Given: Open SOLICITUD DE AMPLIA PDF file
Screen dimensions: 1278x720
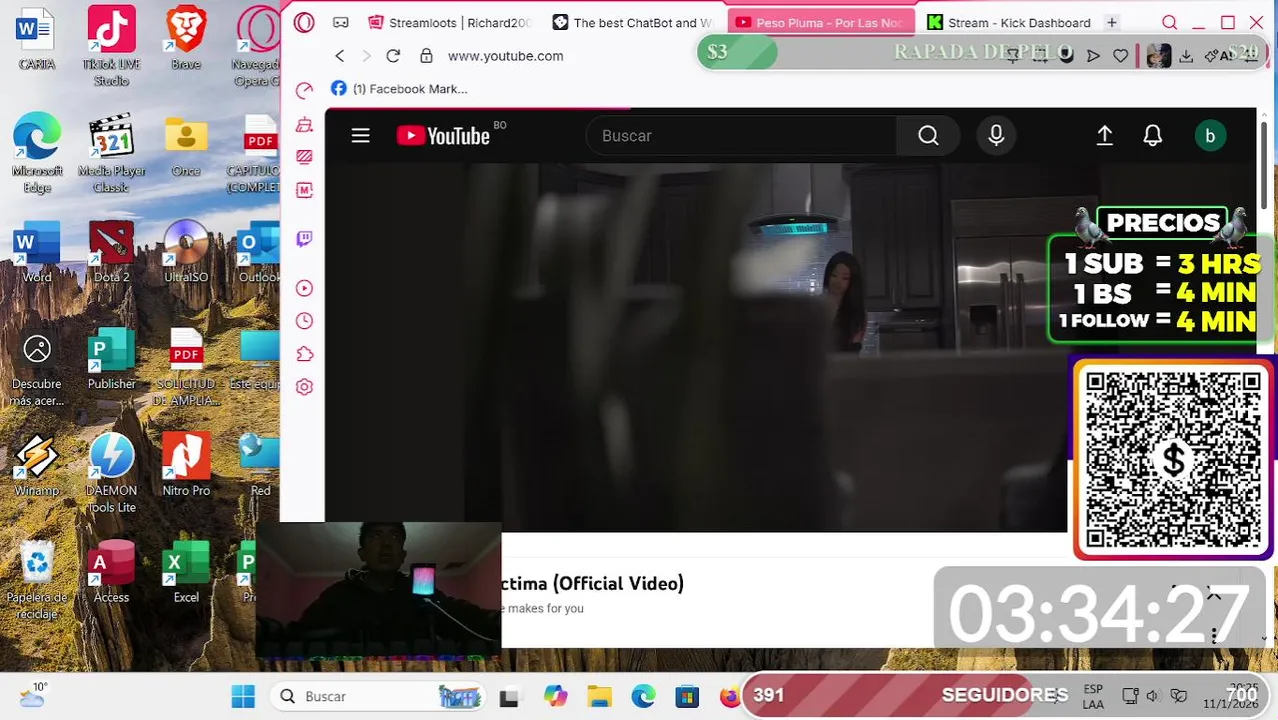Looking at the screenshot, I should 186,369.
